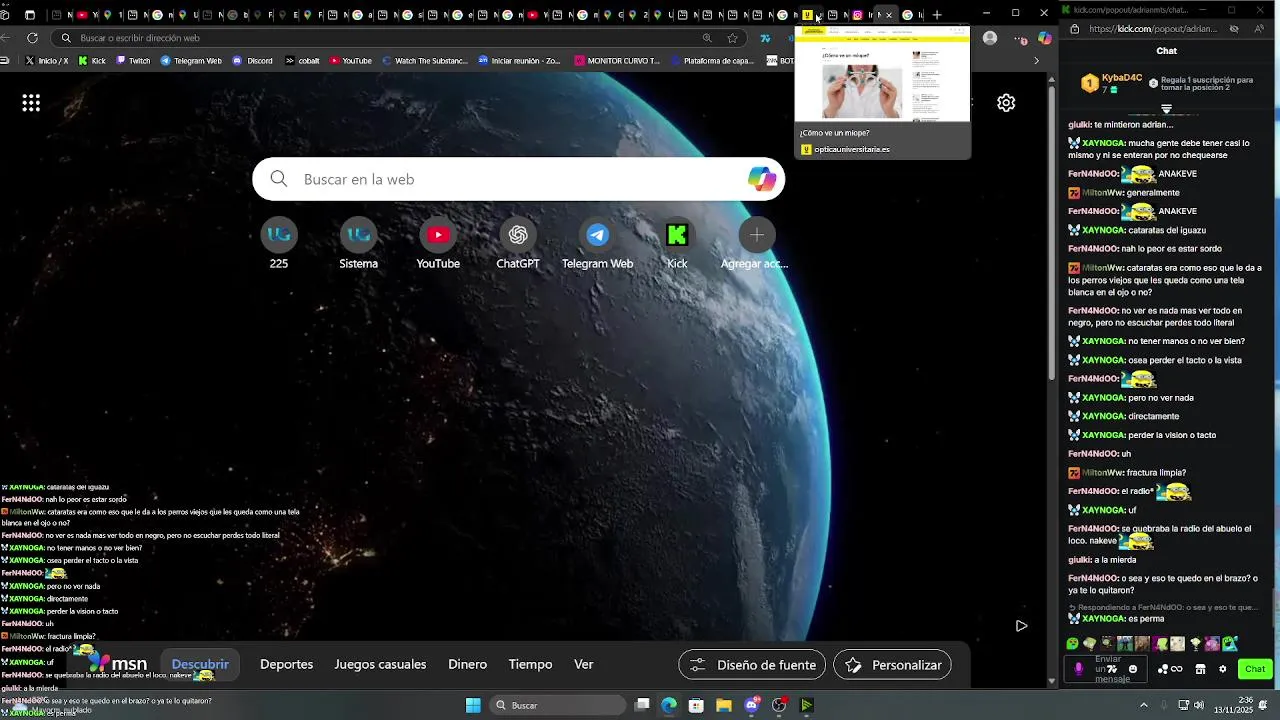
Task: Open the Windows Start menu
Action: click(473, 705)
